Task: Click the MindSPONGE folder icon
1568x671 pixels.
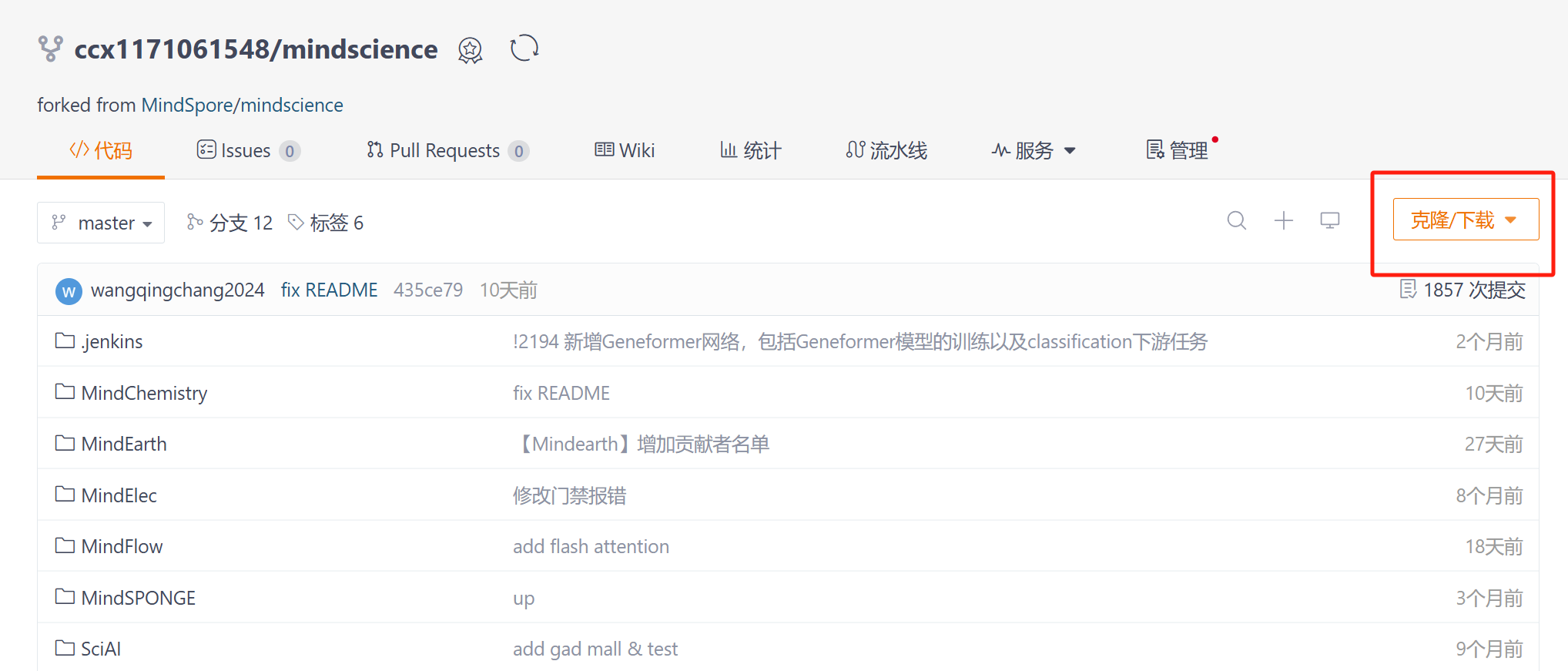Action: [x=65, y=596]
